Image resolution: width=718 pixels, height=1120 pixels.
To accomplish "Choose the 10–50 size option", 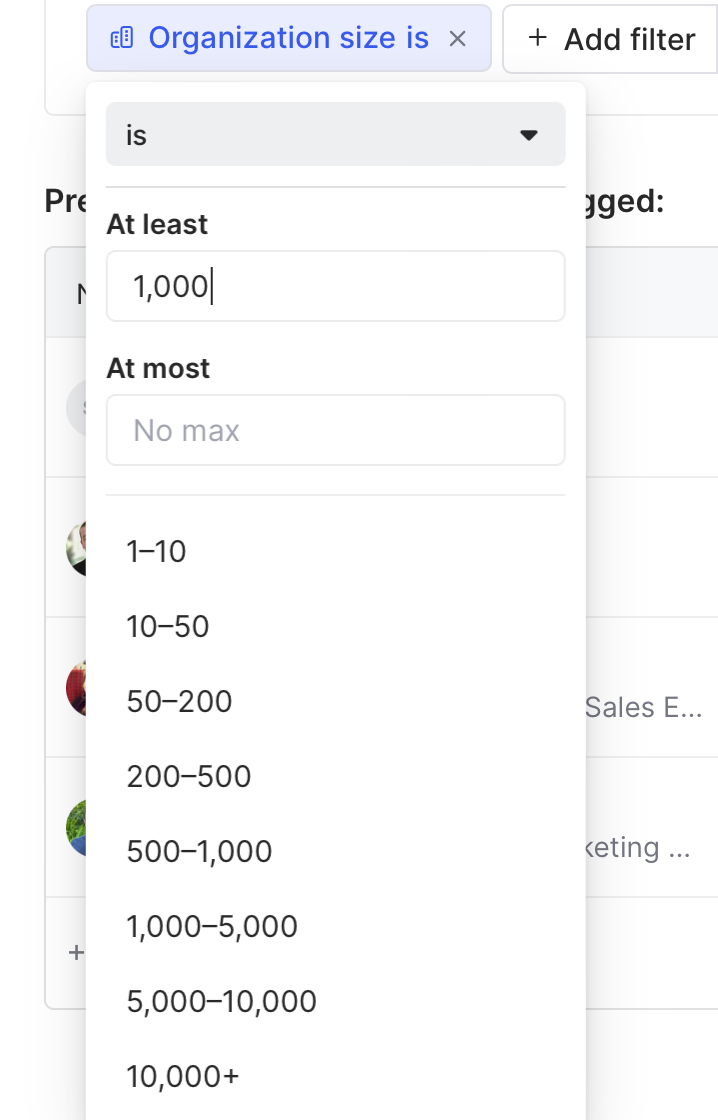I will [168, 626].
